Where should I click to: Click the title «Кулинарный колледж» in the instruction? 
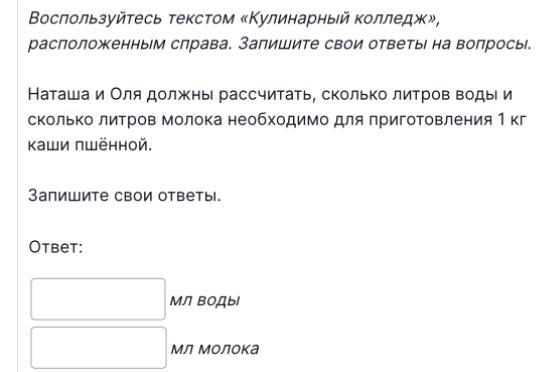point(340,18)
